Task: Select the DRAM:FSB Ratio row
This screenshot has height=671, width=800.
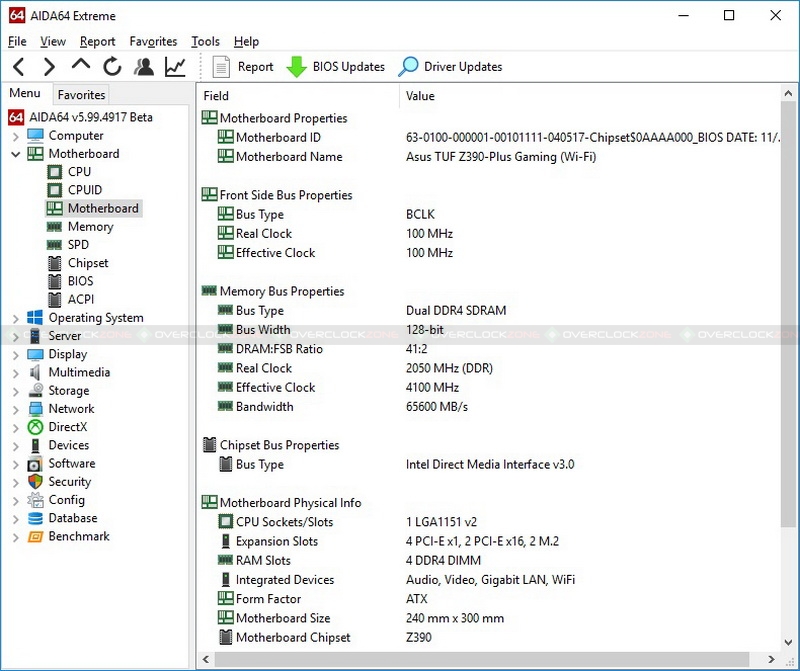Action: [x=489, y=349]
